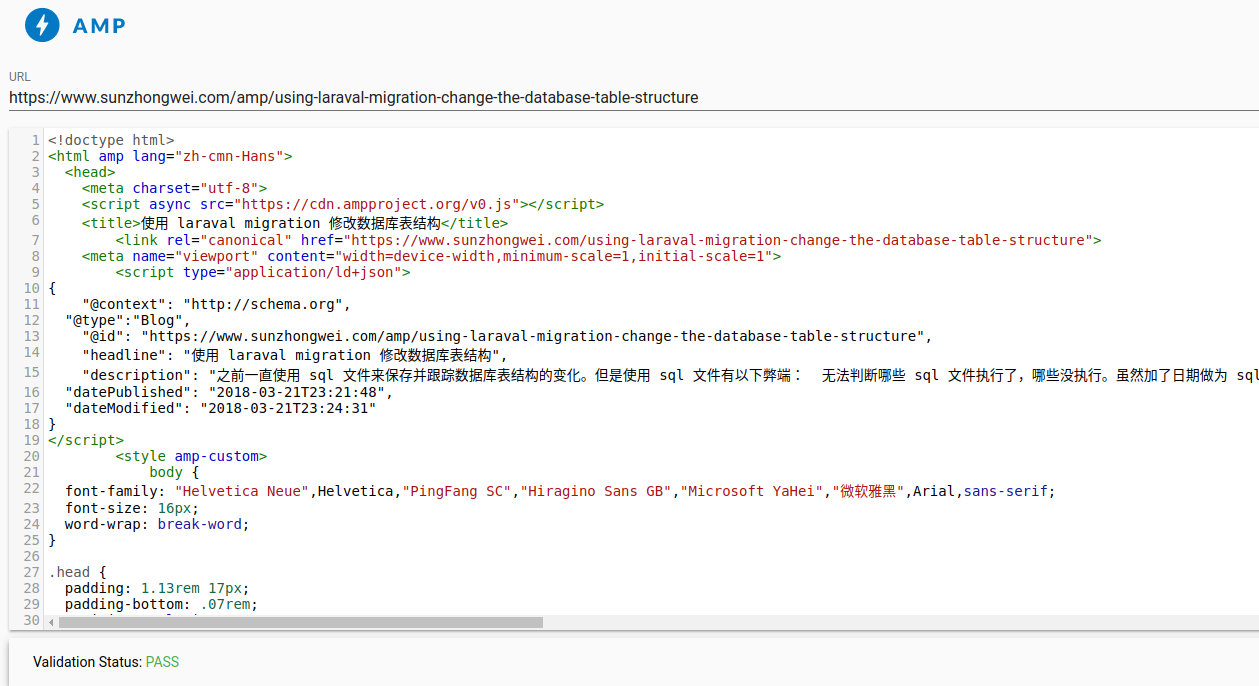This screenshot has height=686, width=1259.
Task: Click the html amp lang line
Action: coord(170,156)
